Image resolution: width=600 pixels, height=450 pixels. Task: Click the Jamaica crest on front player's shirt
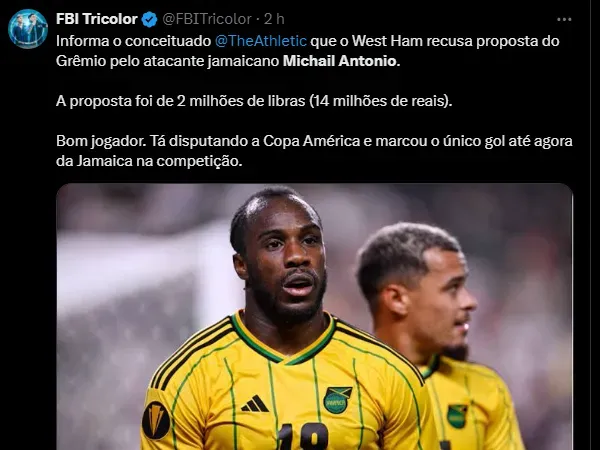(338, 399)
